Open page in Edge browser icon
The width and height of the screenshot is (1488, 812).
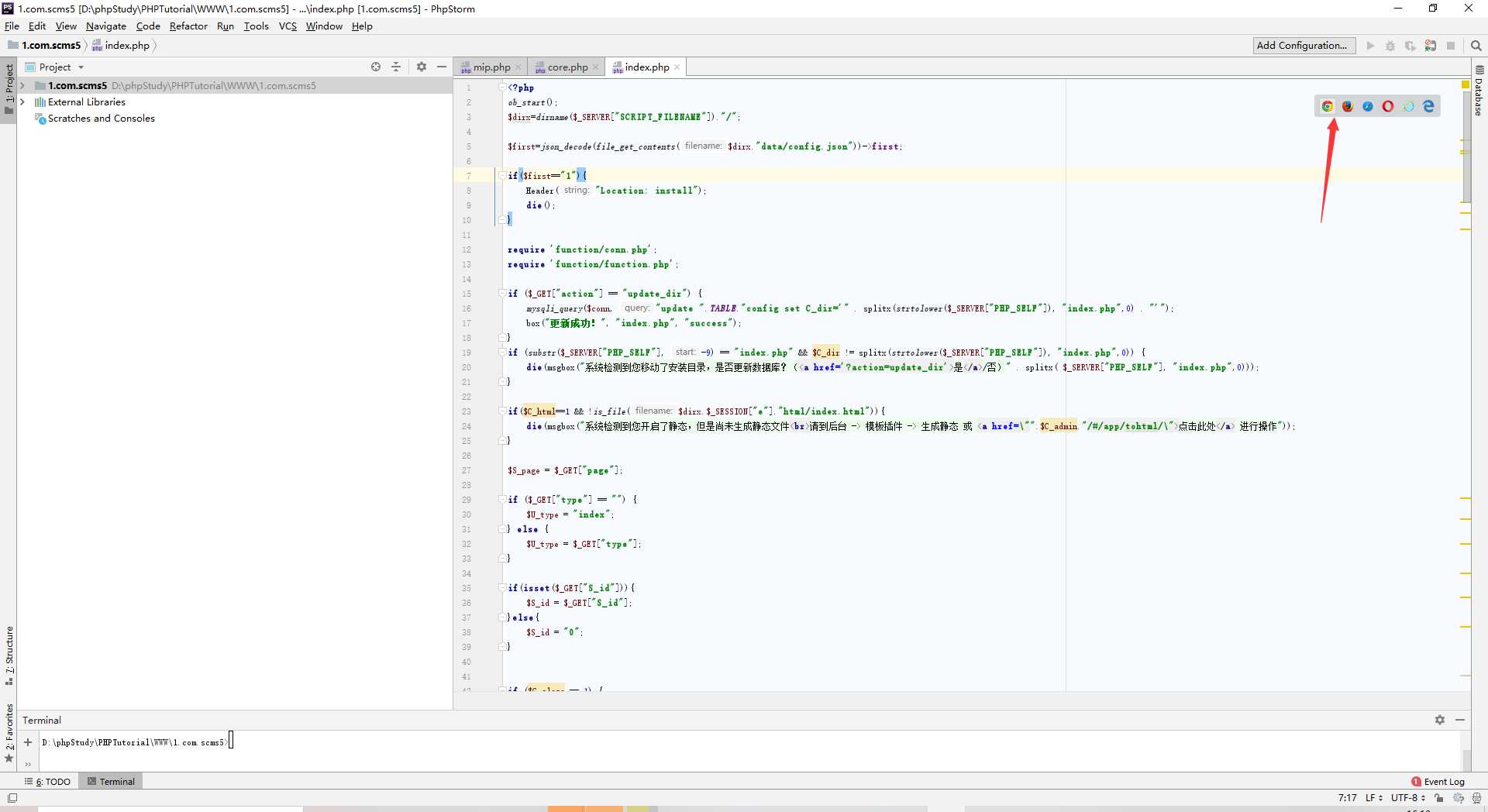click(1428, 106)
